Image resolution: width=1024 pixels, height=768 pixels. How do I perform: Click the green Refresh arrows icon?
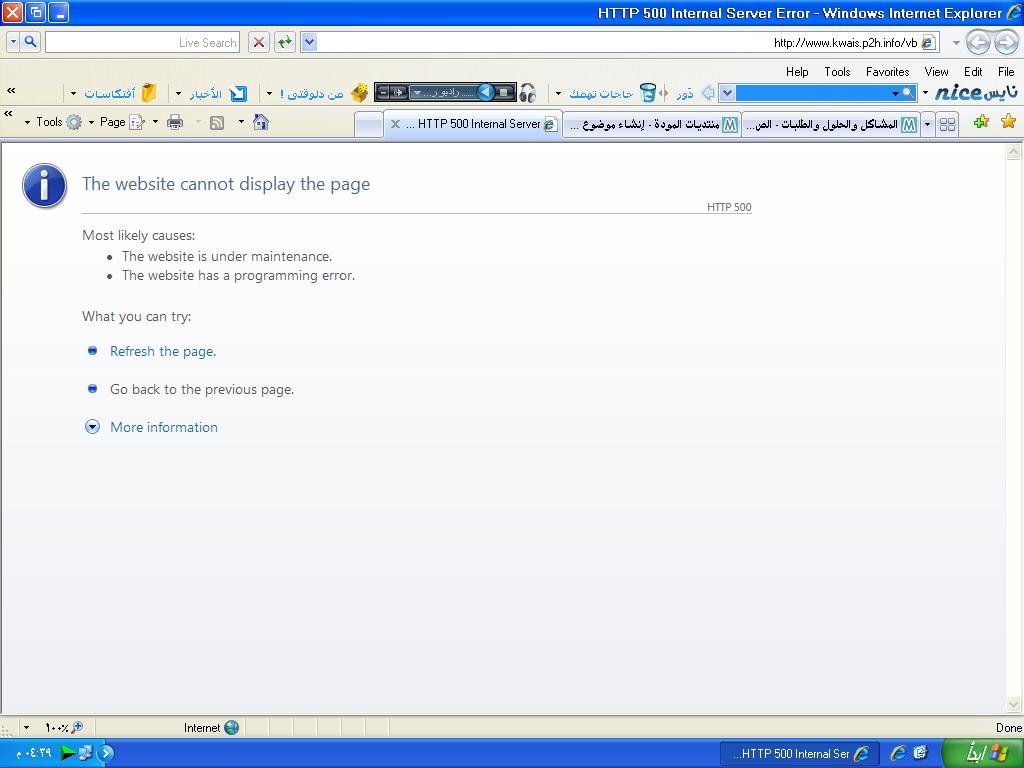coord(285,42)
